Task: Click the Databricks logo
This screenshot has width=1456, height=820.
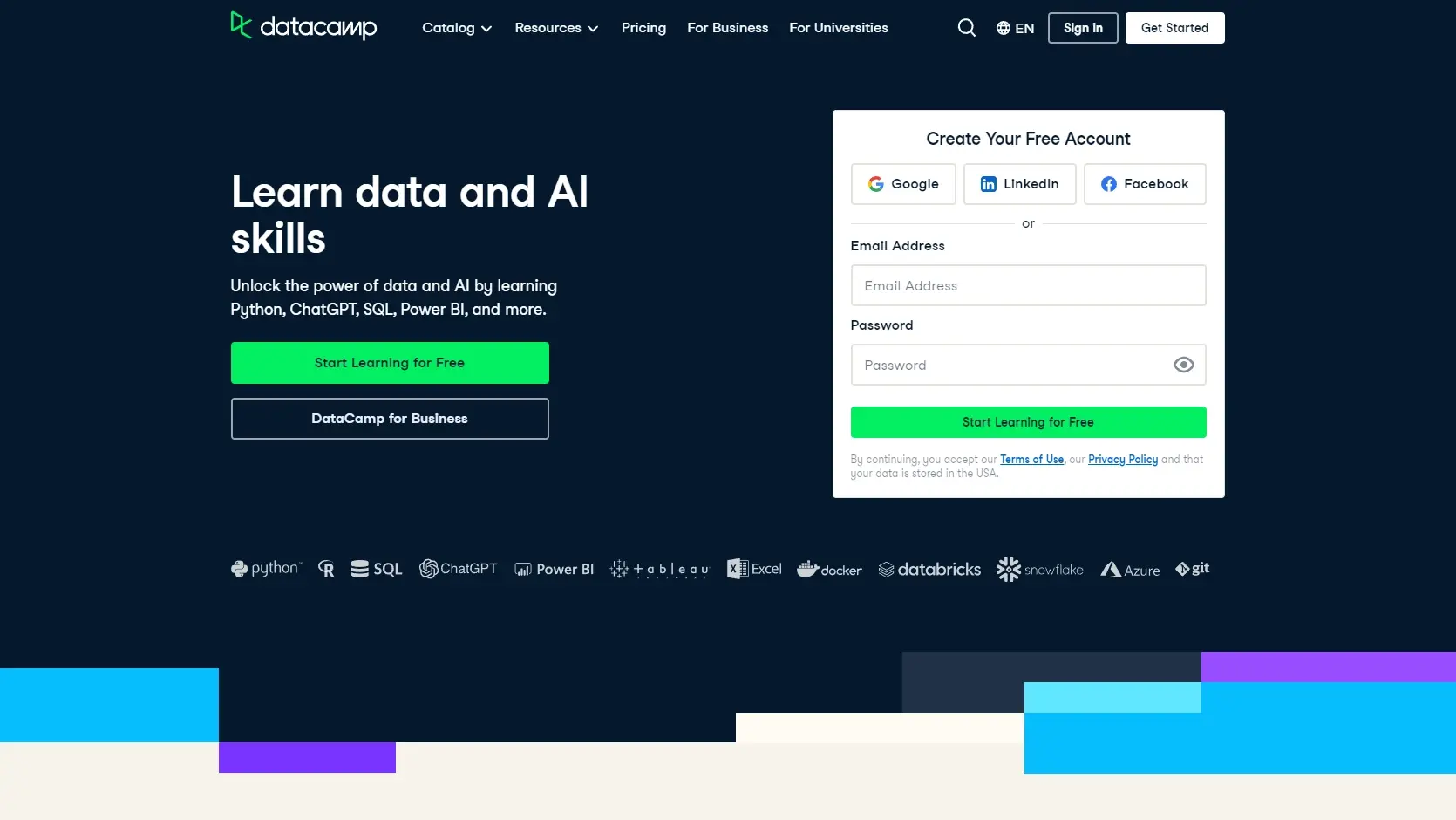Action: (x=929, y=569)
